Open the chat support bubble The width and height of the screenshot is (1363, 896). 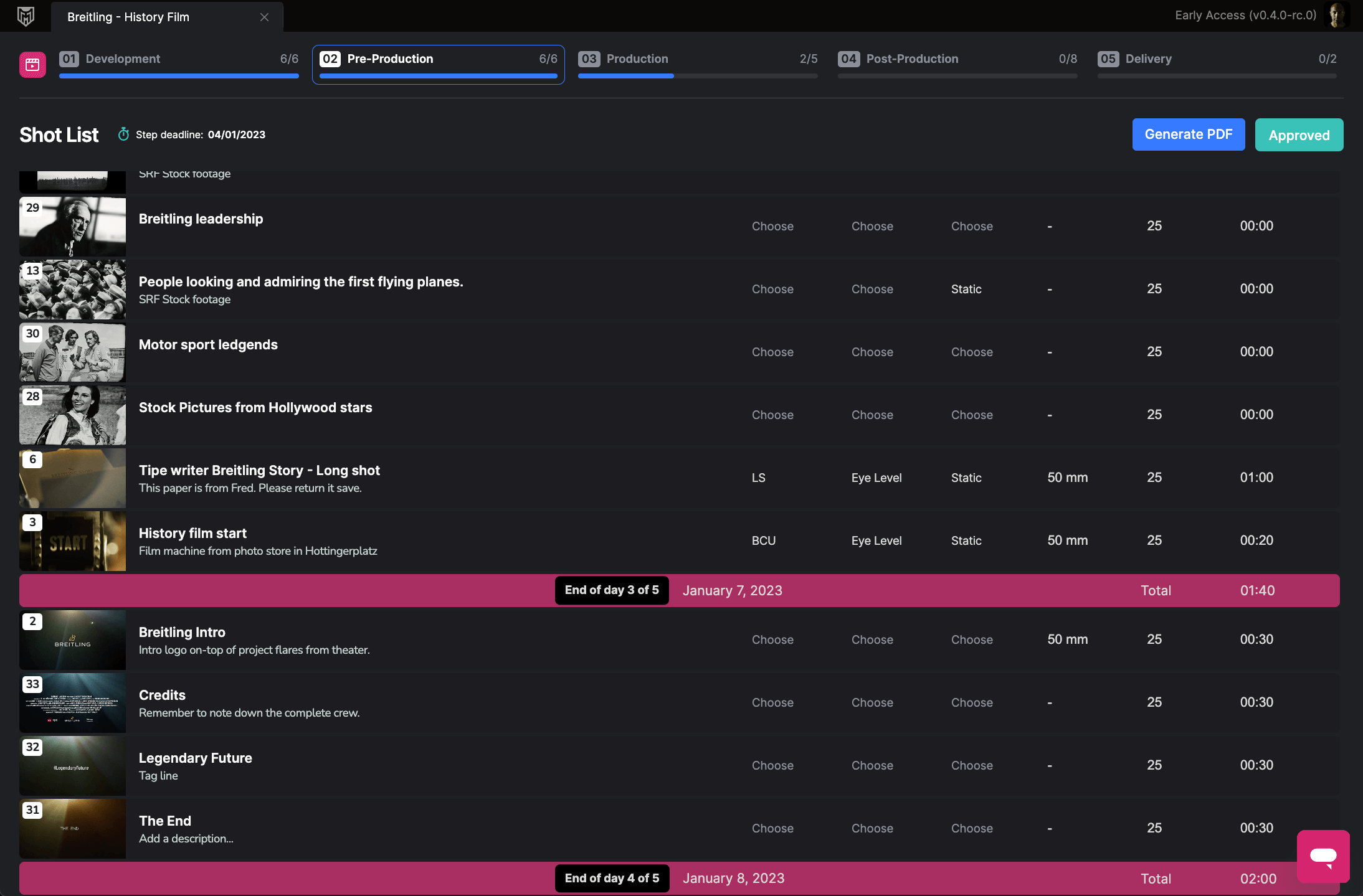(x=1323, y=856)
